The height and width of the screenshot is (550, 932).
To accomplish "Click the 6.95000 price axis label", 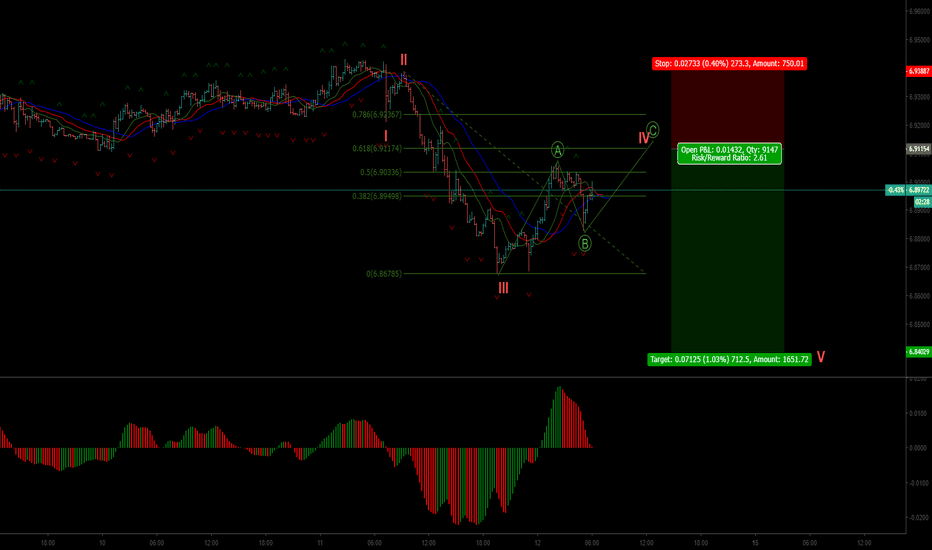I will tap(919, 40).
